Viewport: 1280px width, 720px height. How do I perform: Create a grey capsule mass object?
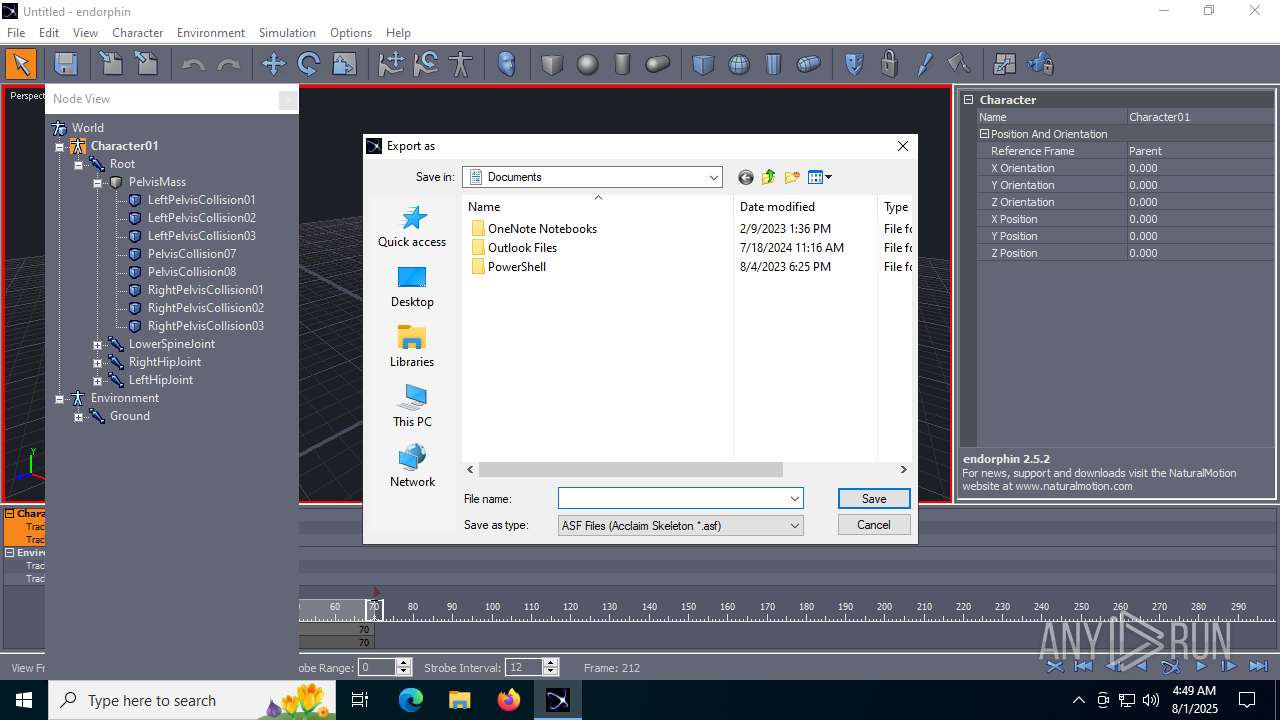657,65
